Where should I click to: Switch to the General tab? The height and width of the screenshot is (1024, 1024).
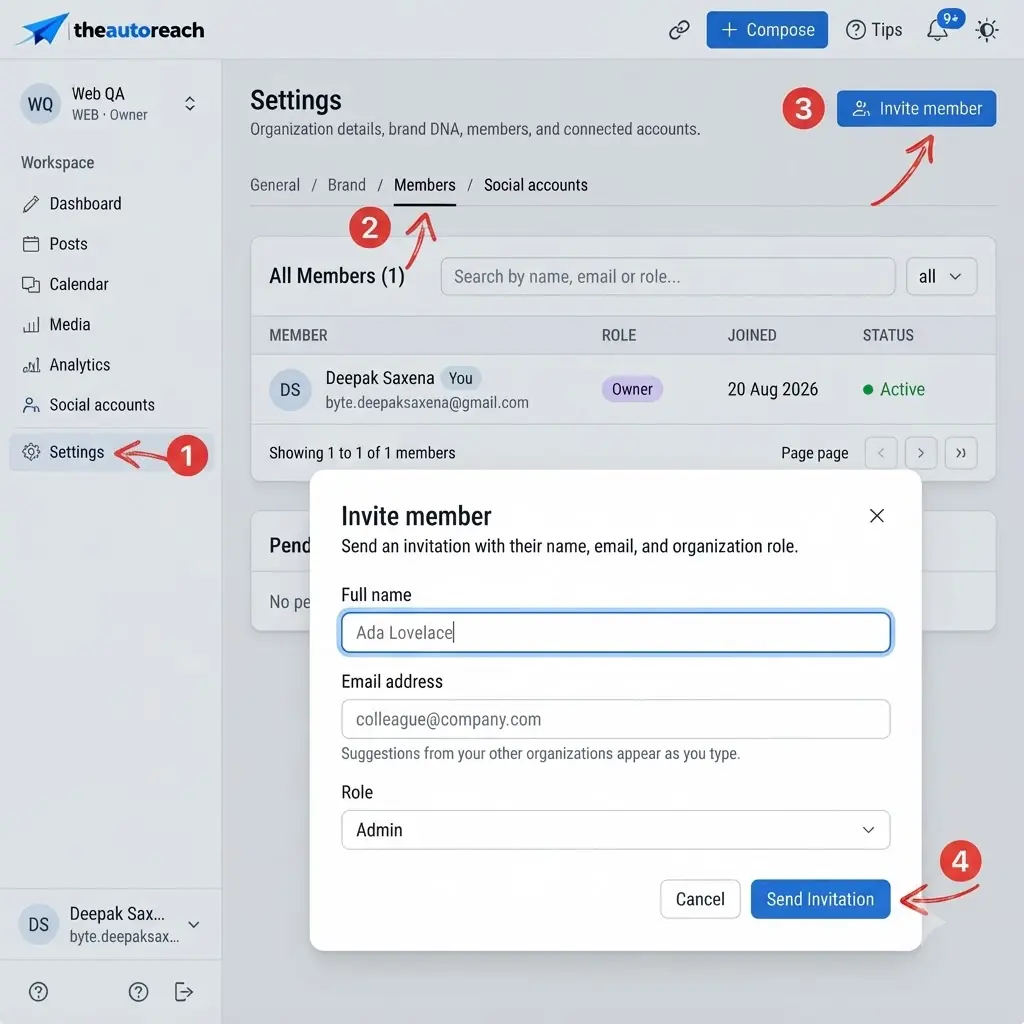pos(275,185)
